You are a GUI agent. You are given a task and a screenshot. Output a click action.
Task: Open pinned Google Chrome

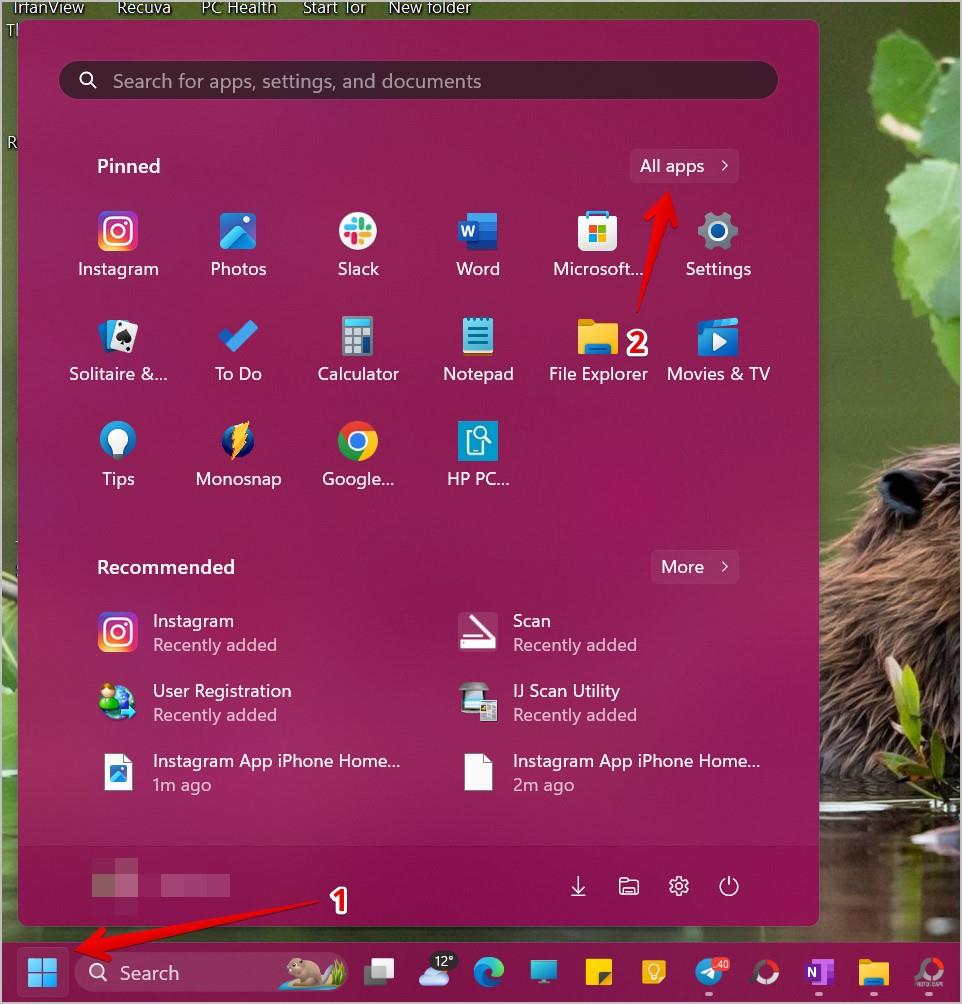point(358,454)
